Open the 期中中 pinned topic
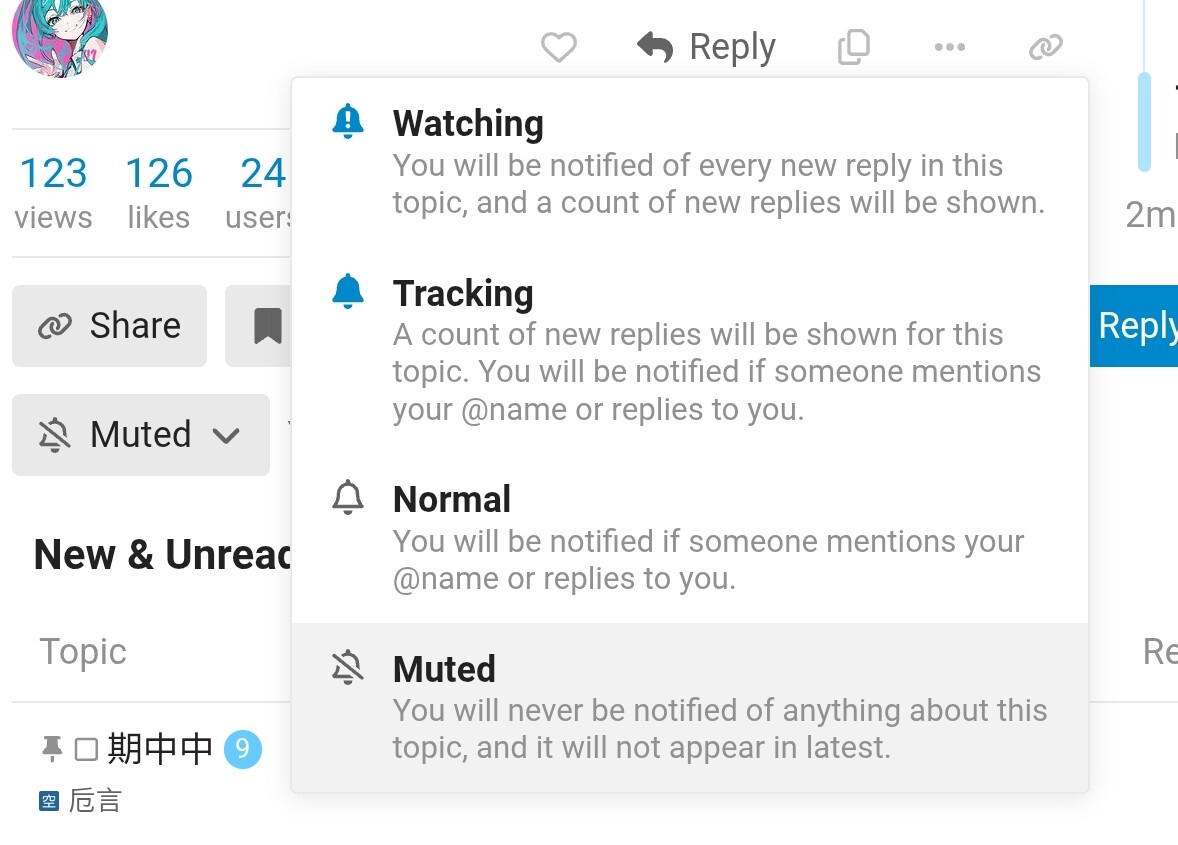This screenshot has width=1178, height=845. 160,748
